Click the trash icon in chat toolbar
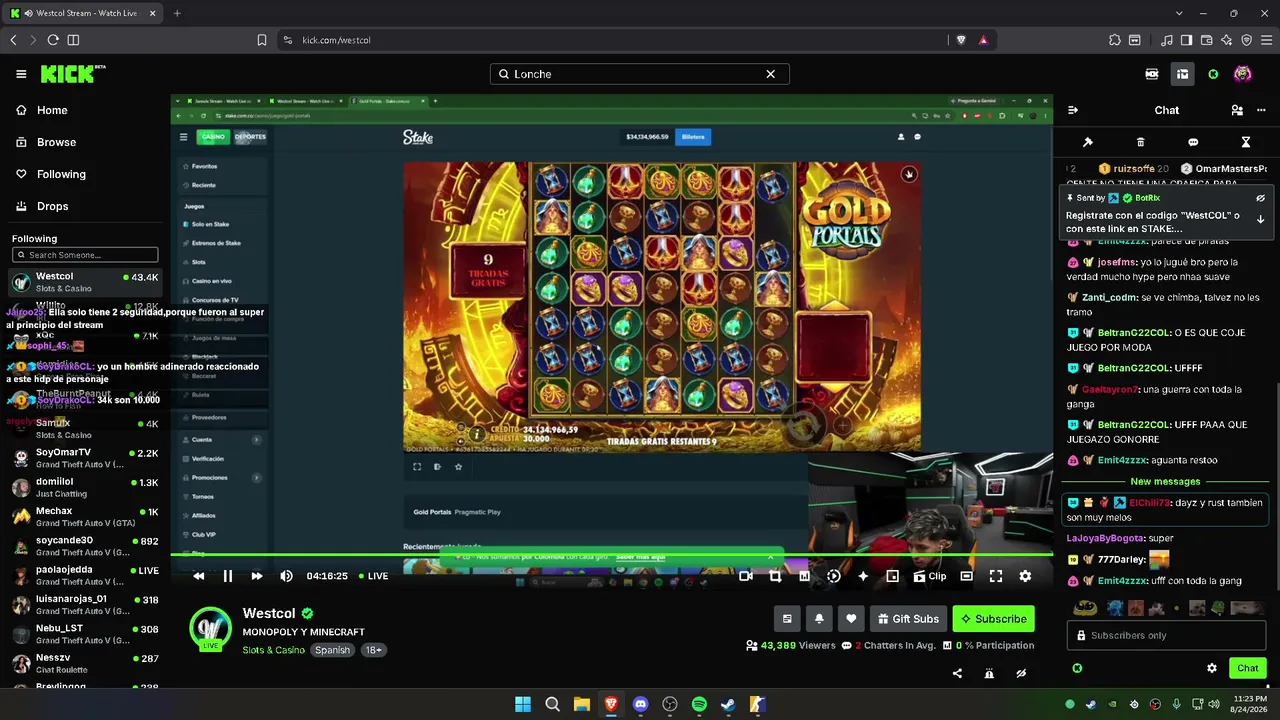 (x=1141, y=142)
